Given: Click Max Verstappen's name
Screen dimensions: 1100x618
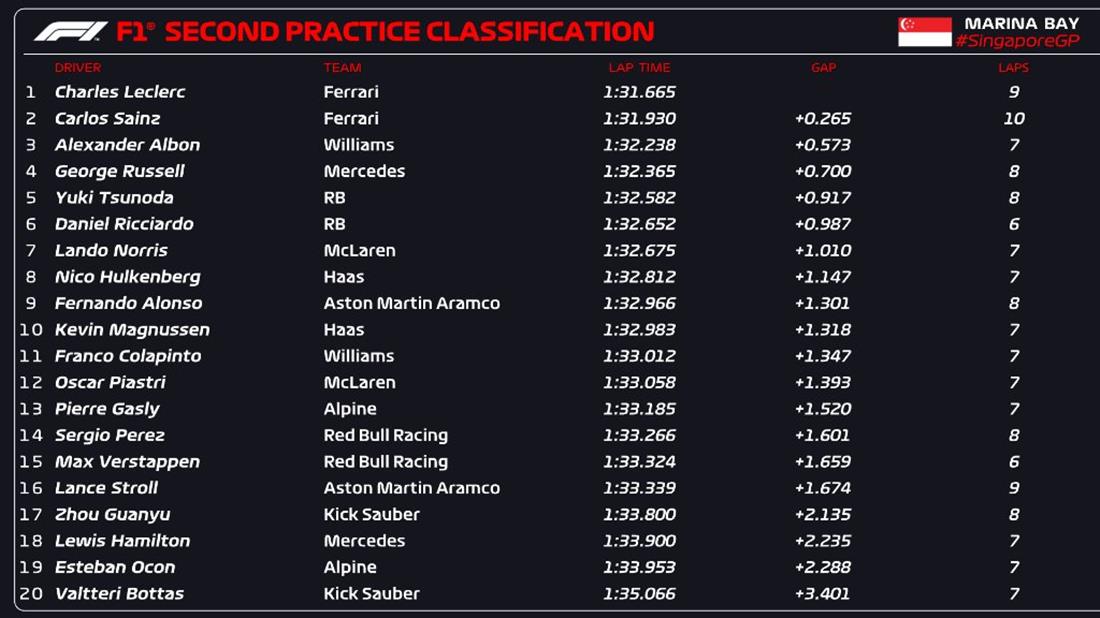Looking at the screenshot, I should pos(127,462).
